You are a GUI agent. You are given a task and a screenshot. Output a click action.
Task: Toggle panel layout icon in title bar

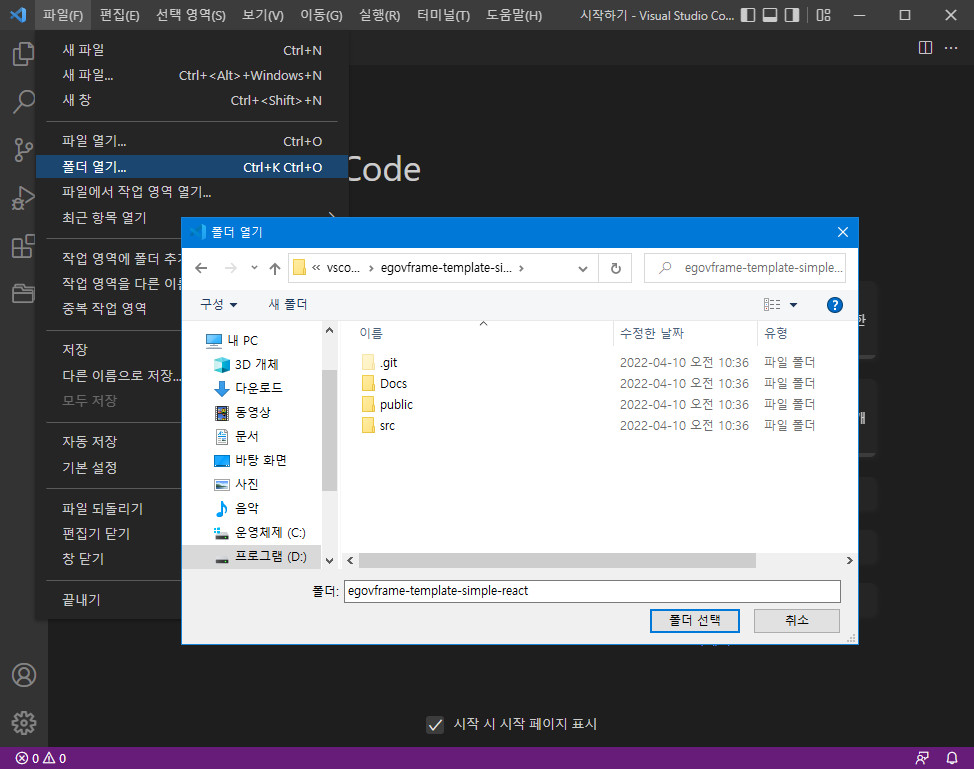point(770,15)
